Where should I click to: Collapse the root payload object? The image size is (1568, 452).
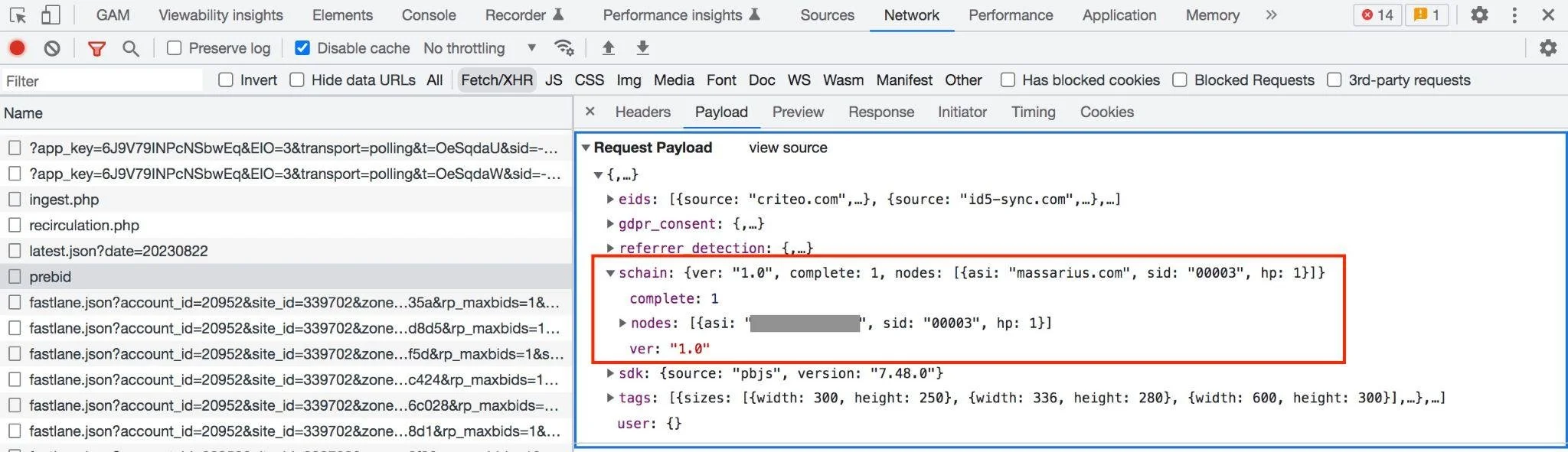(598, 175)
